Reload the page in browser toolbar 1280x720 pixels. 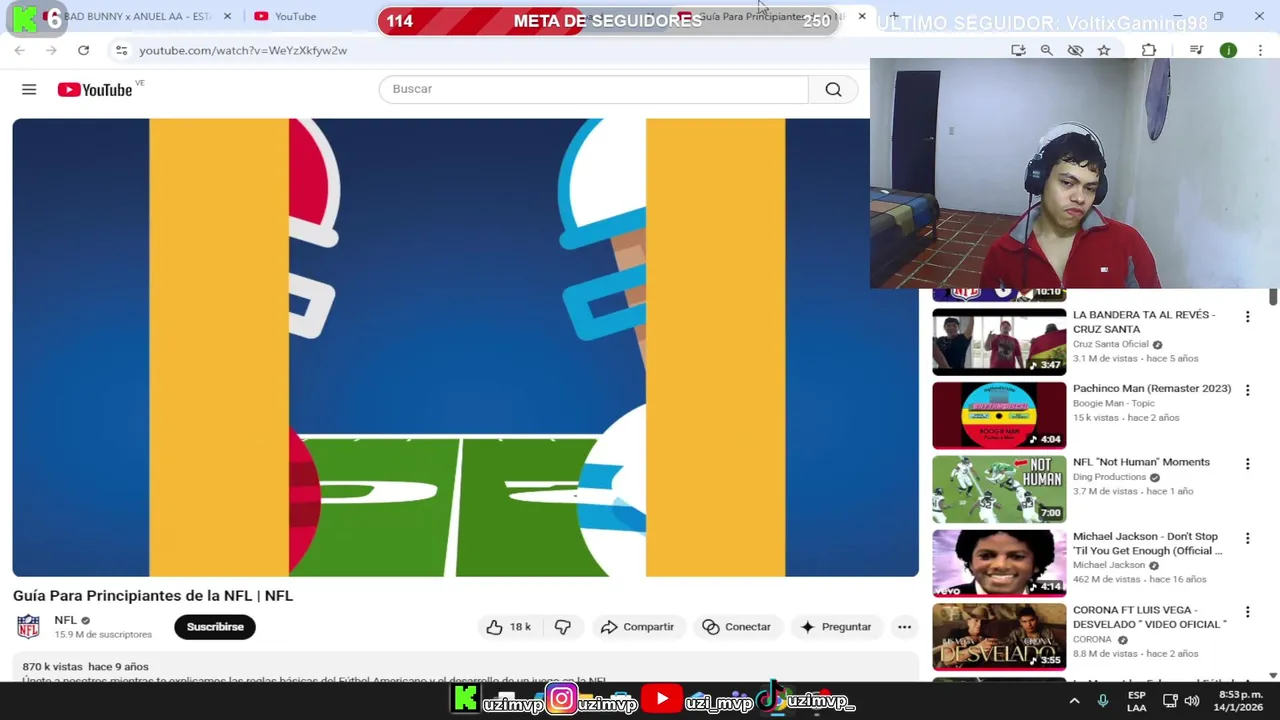(84, 50)
